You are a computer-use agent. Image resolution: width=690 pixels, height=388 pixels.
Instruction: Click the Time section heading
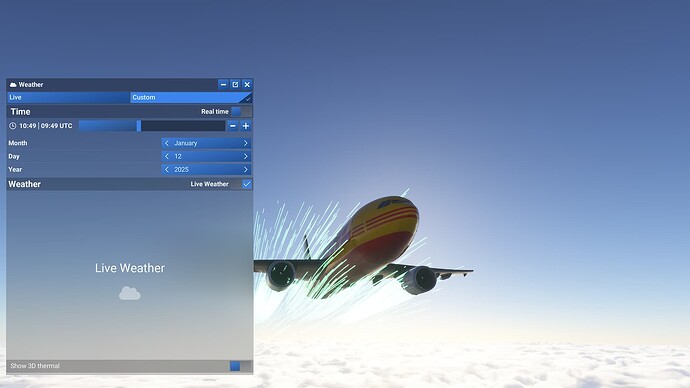tap(20, 112)
